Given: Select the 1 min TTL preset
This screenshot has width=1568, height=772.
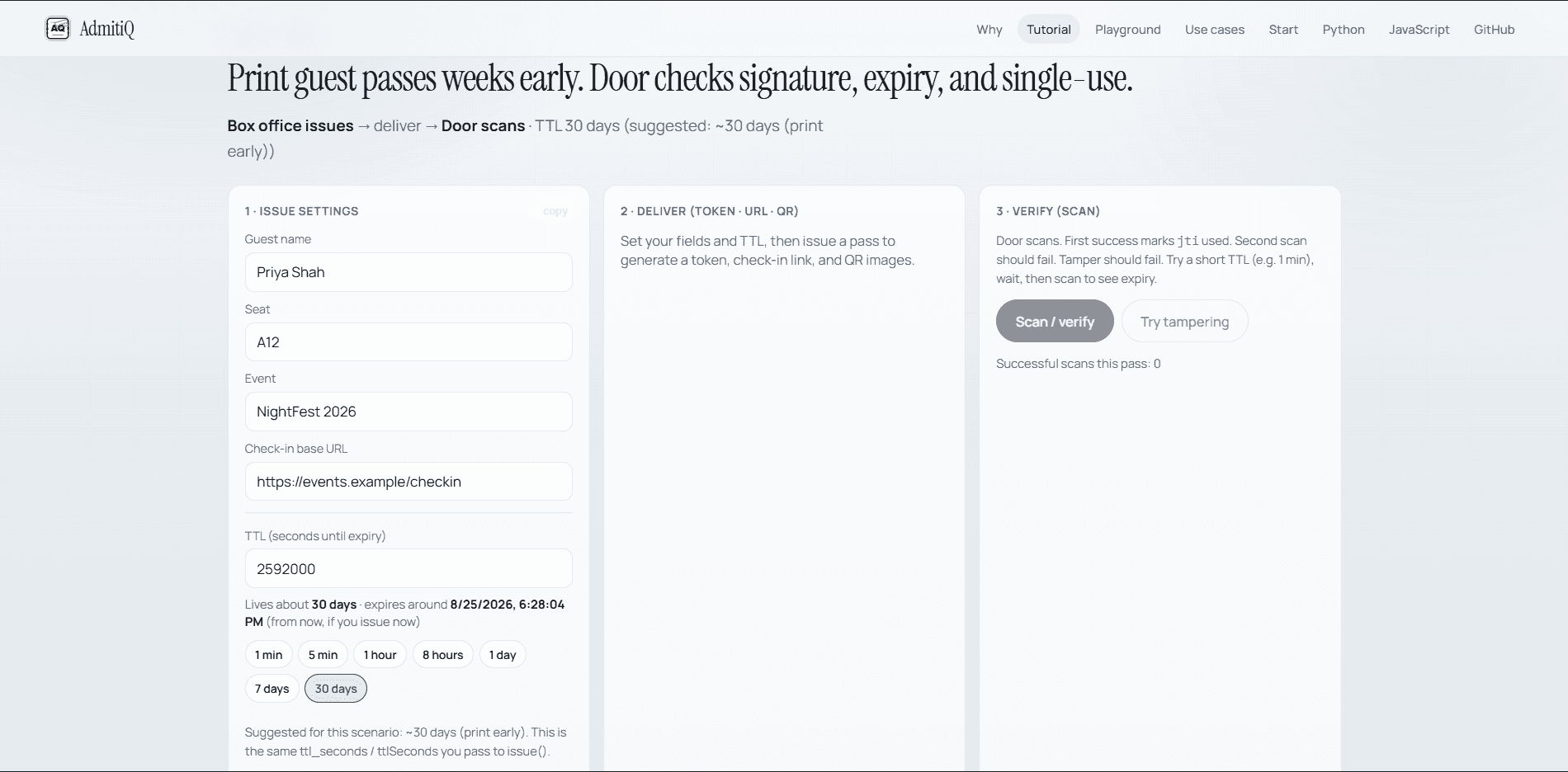Looking at the screenshot, I should point(268,655).
